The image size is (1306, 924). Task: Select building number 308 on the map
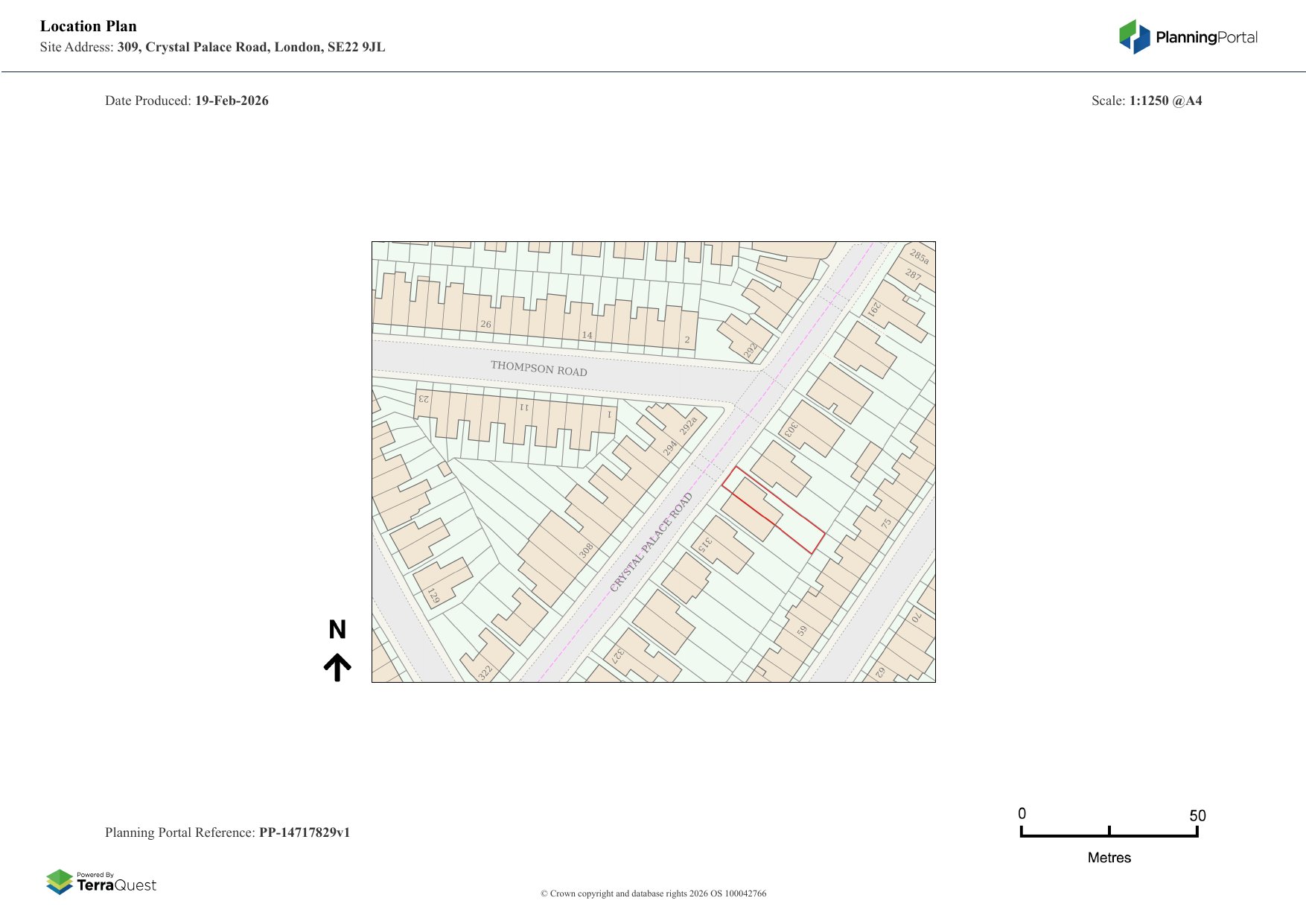(587, 550)
